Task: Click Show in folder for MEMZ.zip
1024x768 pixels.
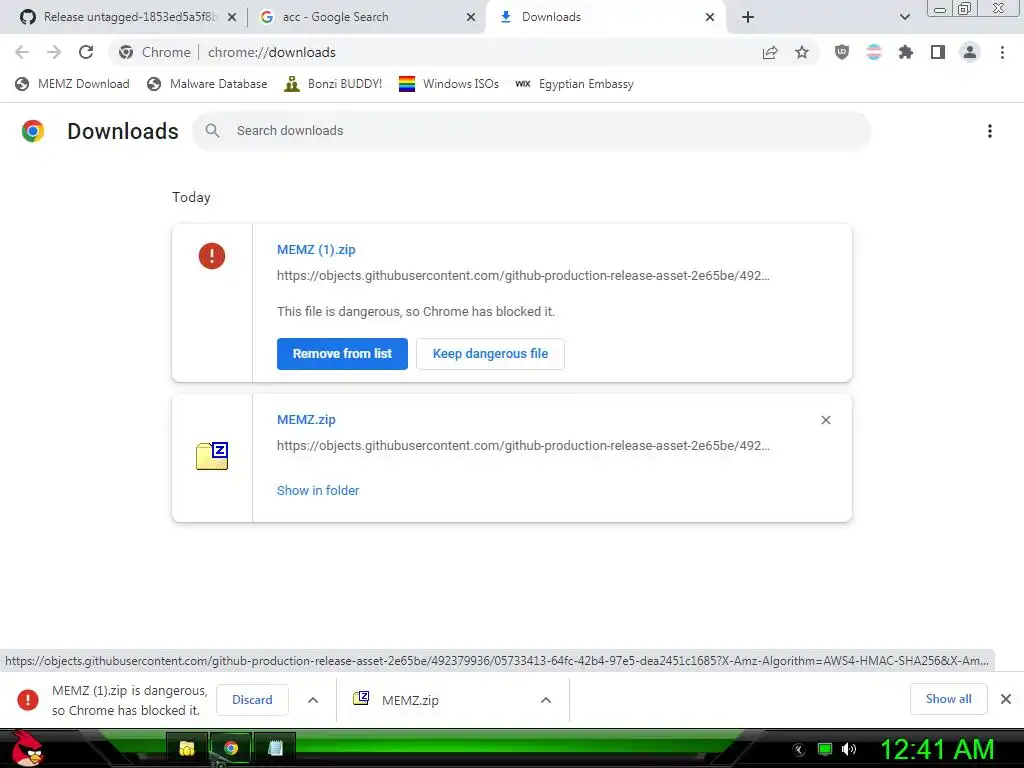Action: pyautogui.click(x=318, y=490)
